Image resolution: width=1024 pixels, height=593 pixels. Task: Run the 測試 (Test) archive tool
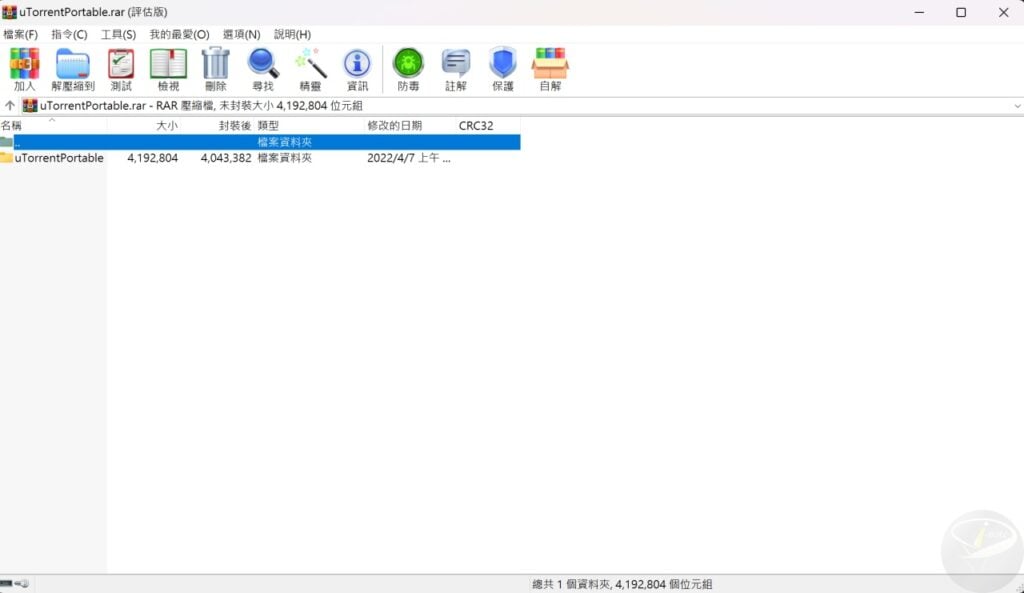(121, 68)
